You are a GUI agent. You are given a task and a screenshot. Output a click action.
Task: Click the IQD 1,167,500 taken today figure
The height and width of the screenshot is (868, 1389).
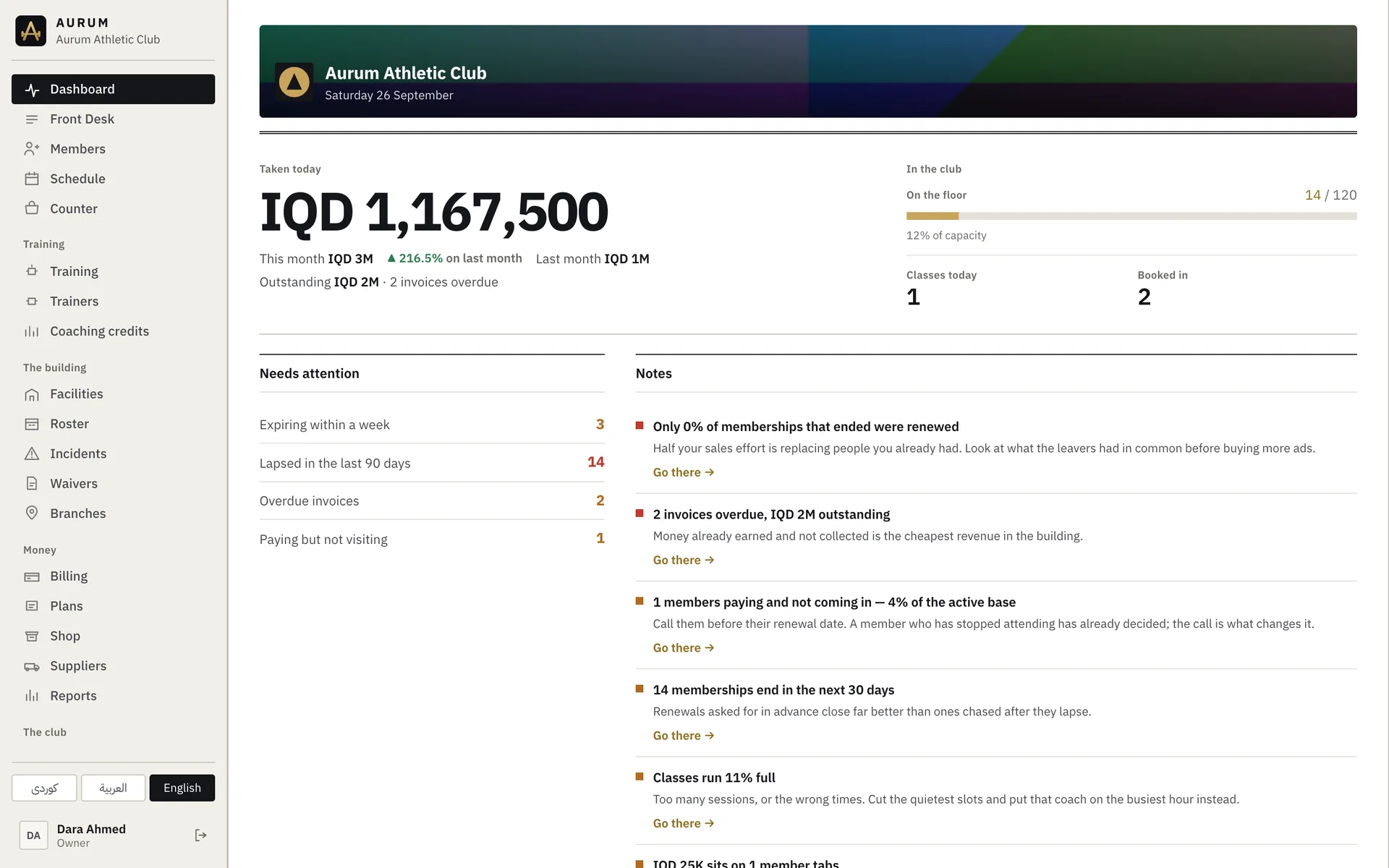coord(434,212)
